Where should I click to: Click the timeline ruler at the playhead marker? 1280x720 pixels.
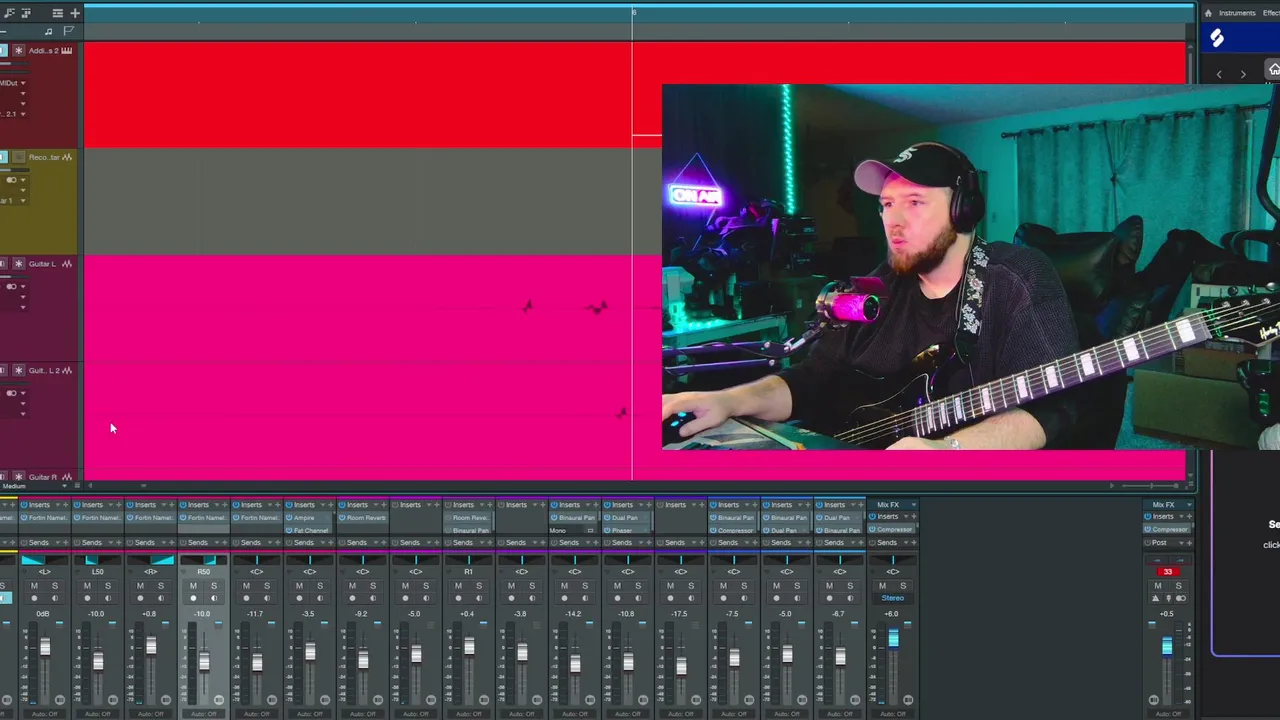[x=633, y=13]
